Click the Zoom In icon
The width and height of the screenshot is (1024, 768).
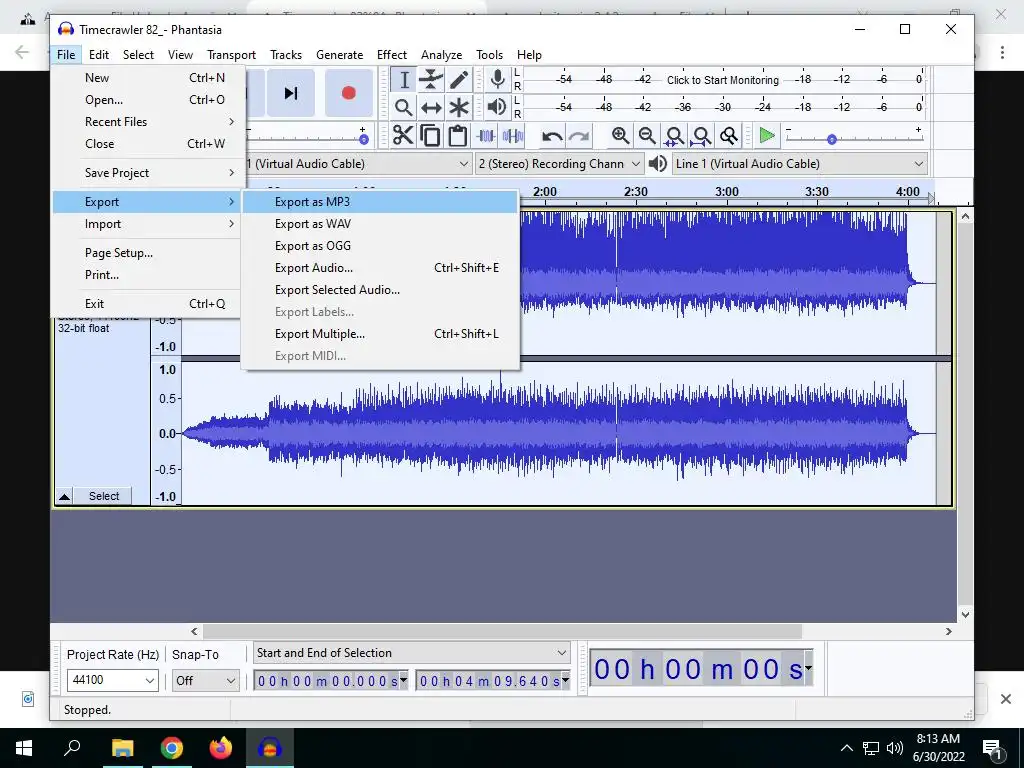(x=620, y=136)
